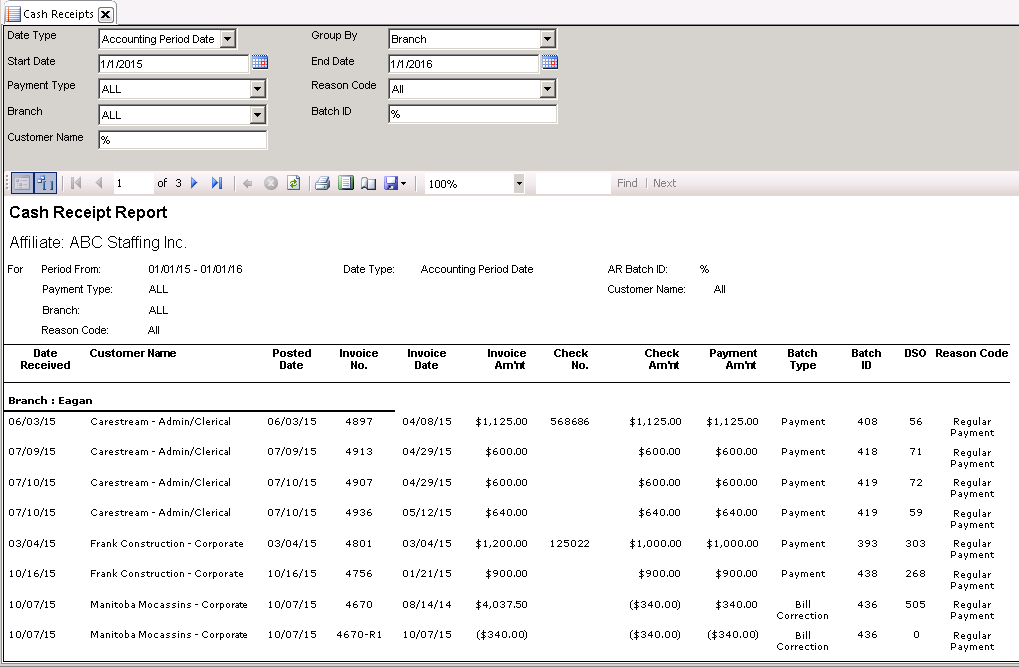This screenshot has height=667, width=1019.
Task: Open the zoom percentage dropdown
Action: coord(519,184)
